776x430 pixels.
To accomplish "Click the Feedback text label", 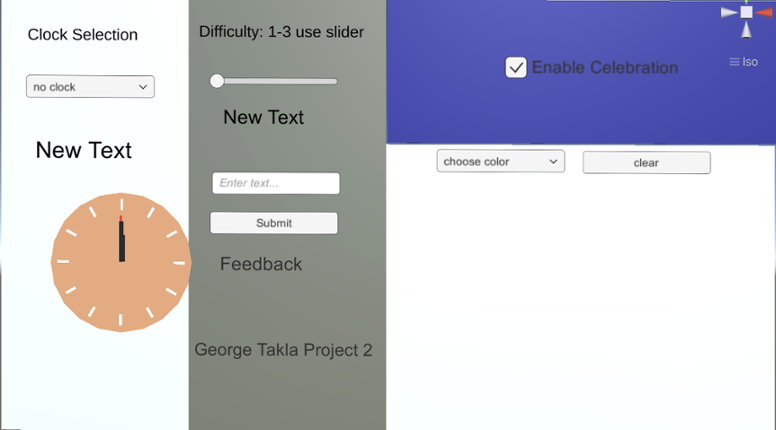I will pyautogui.click(x=261, y=264).
